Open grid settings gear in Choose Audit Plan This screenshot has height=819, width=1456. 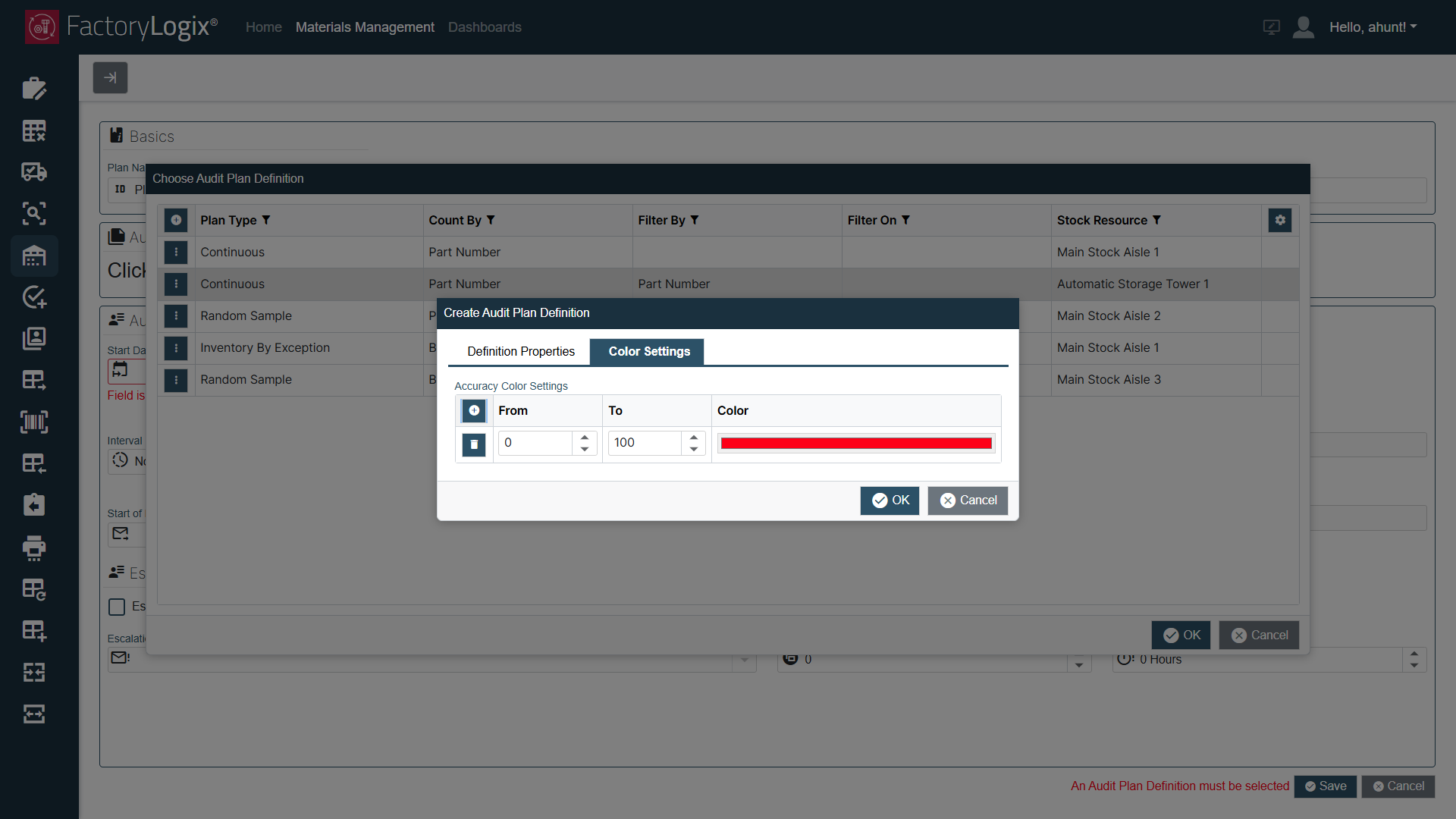(x=1280, y=220)
